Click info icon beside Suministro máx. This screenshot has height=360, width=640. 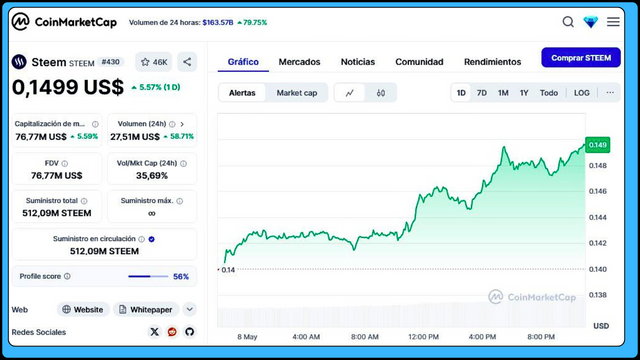click(x=180, y=201)
